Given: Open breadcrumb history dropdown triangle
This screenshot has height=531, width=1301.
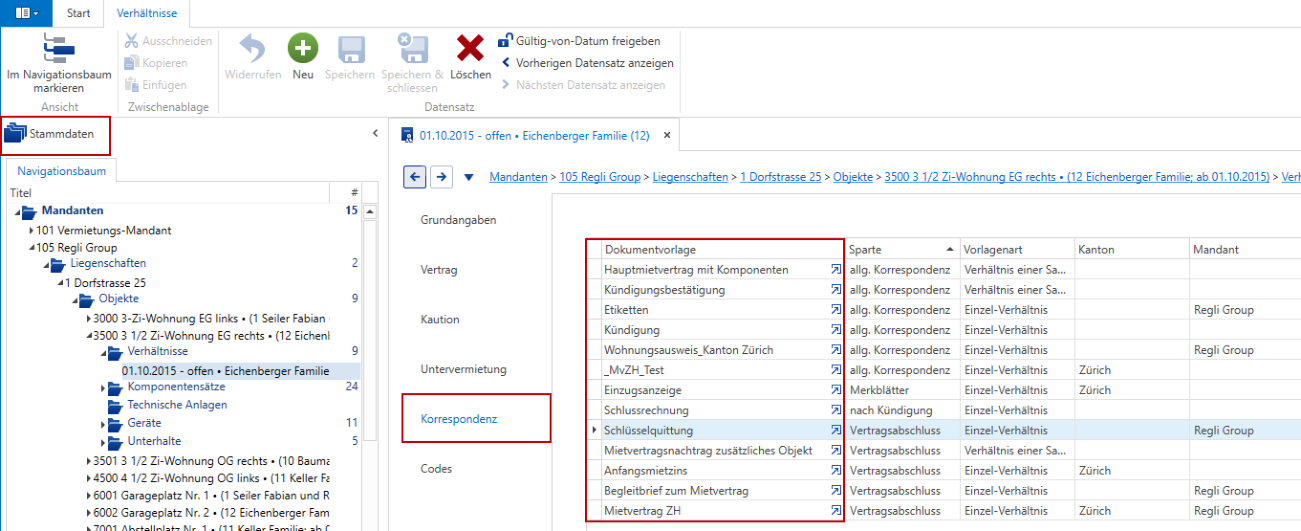Looking at the screenshot, I should tap(469, 178).
